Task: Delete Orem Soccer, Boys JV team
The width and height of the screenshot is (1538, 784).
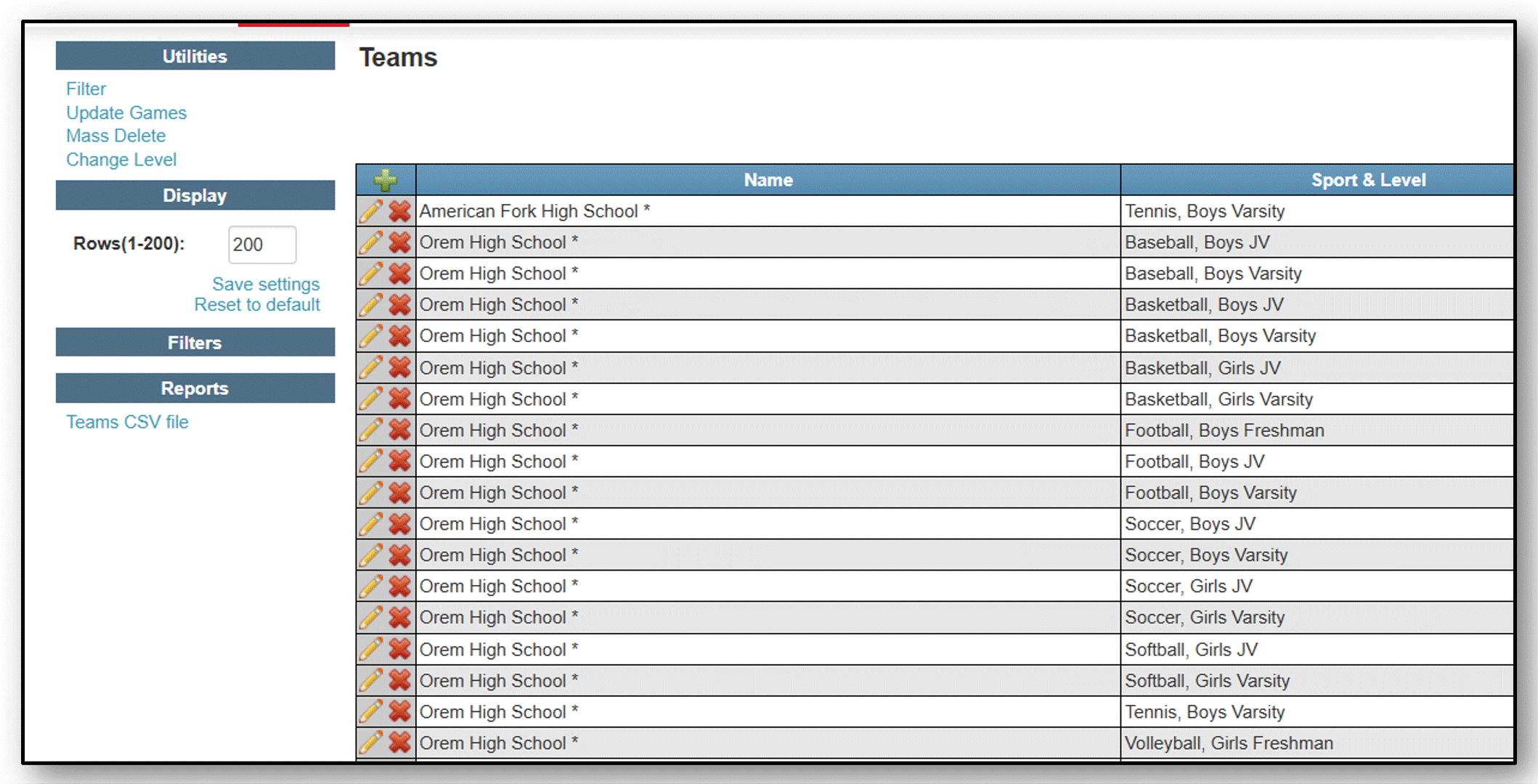Action: click(399, 524)
